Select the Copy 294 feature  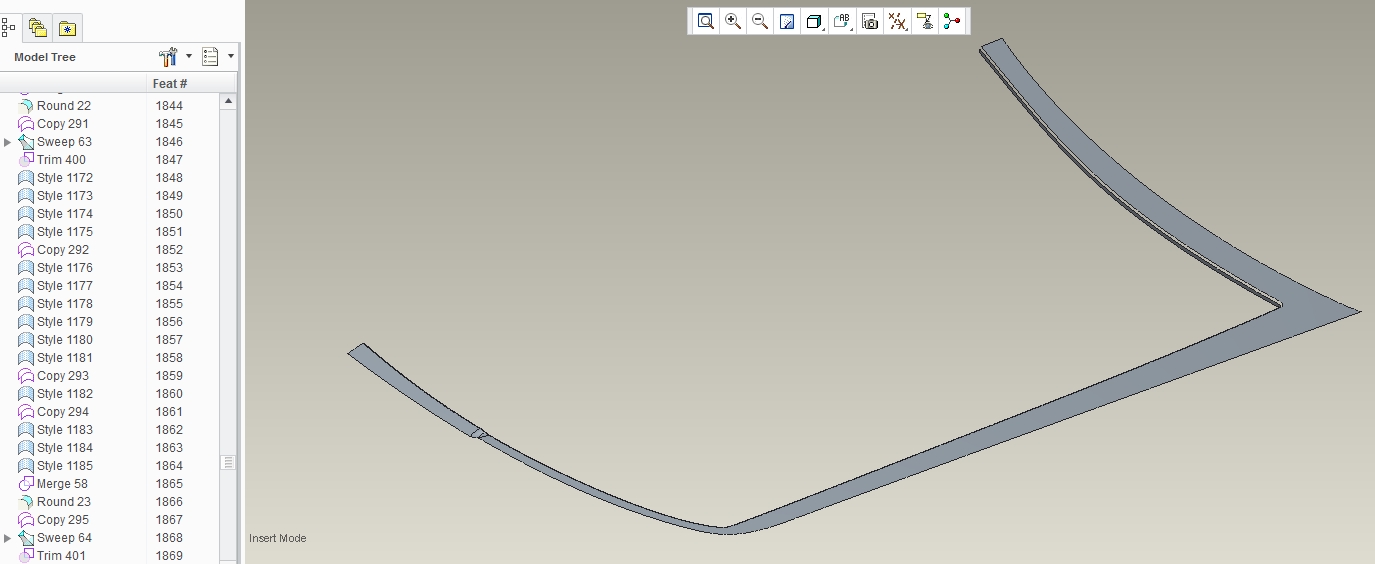pos(63,412)
